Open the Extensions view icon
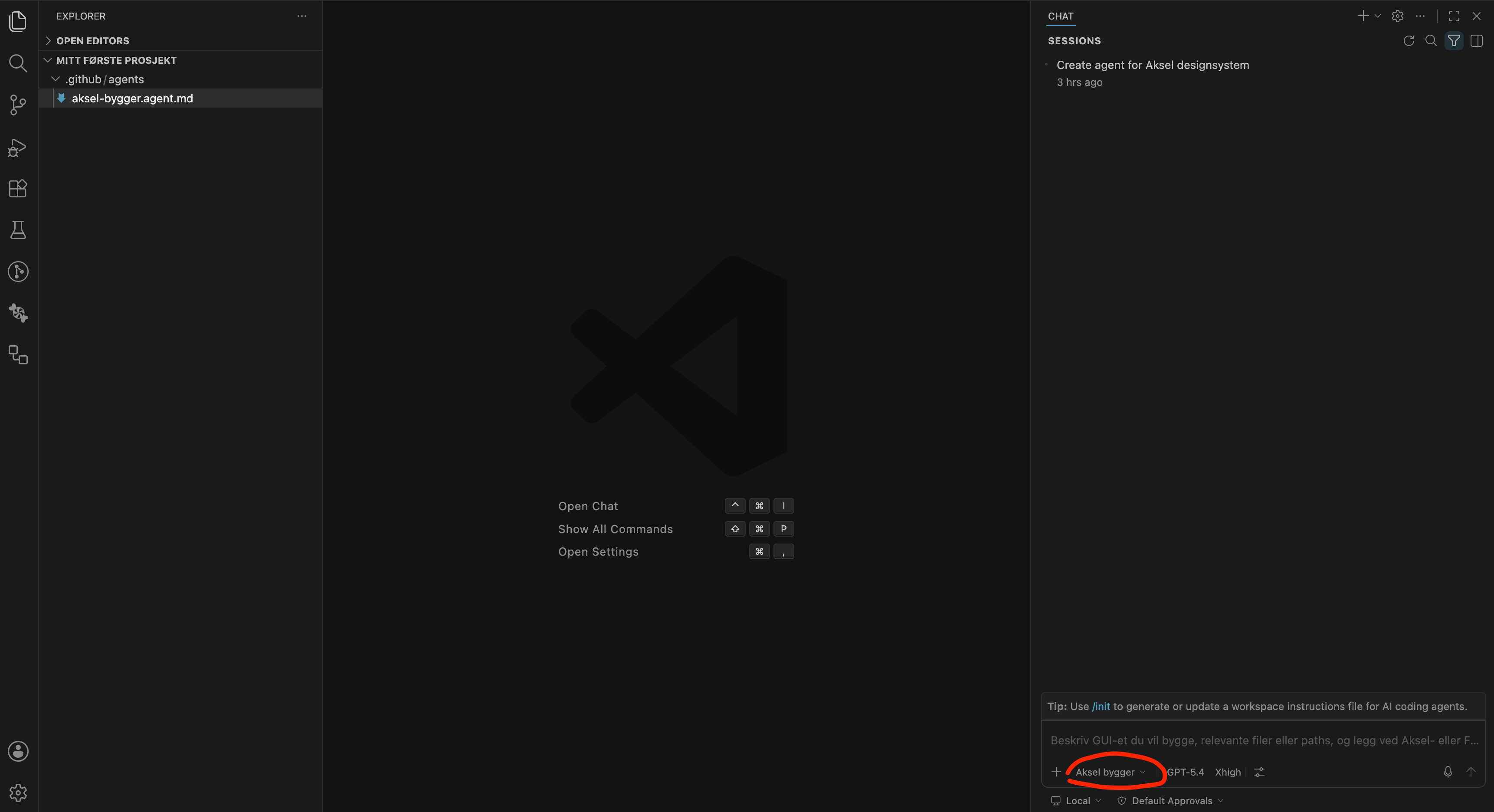 pos(18,189)
